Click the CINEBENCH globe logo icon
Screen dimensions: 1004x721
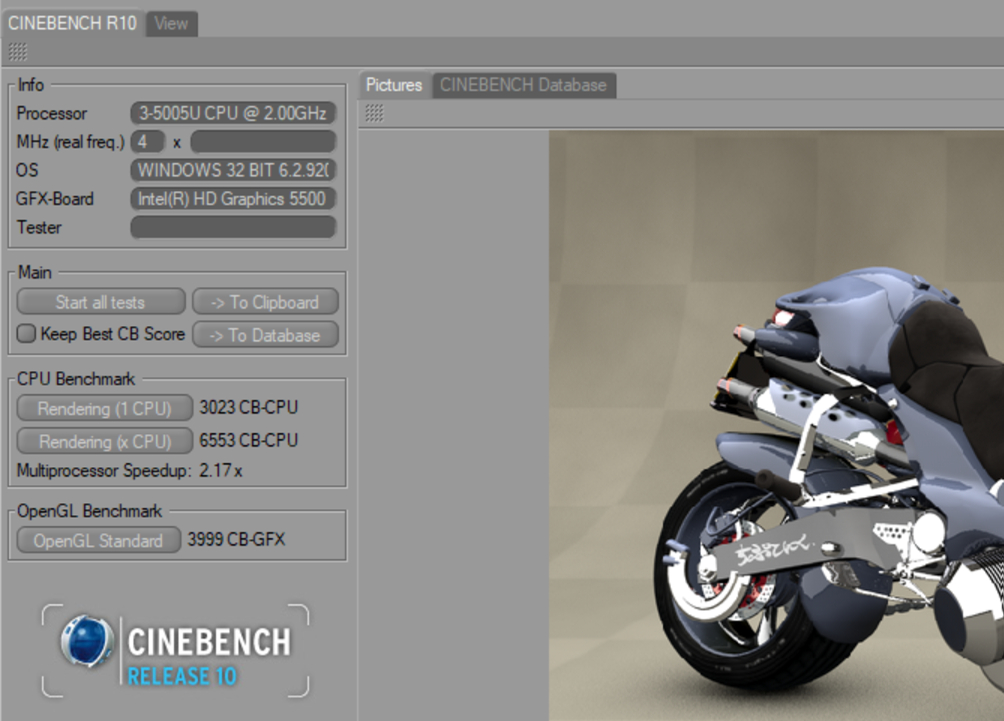coord(86,641)
